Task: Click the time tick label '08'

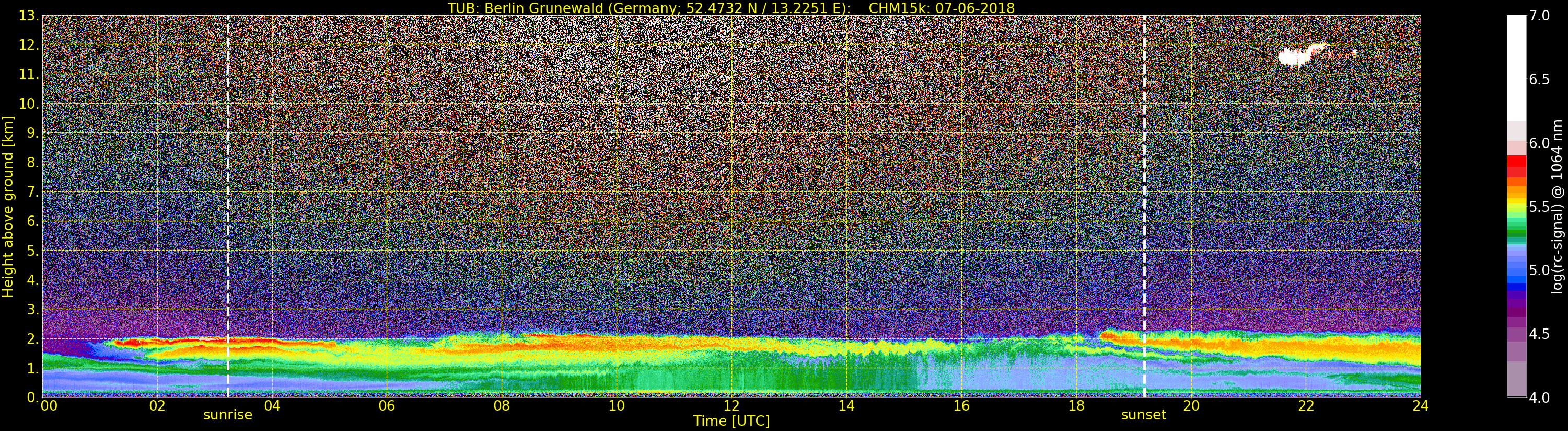Action: pos(502,406)
